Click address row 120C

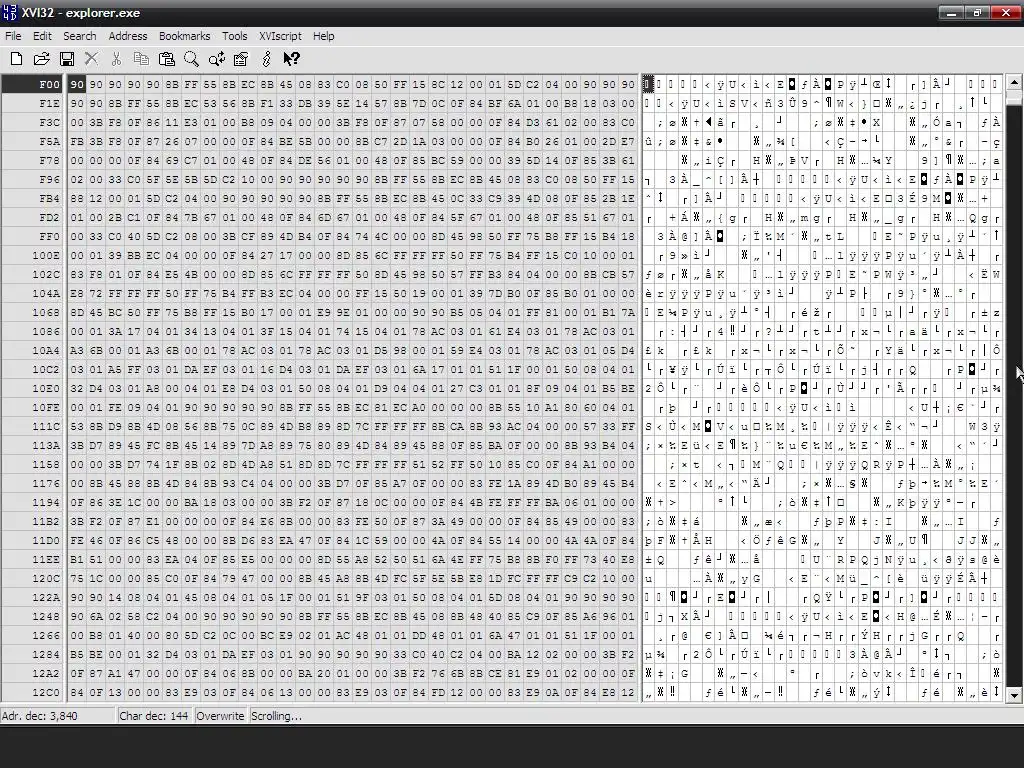[x=33, y=578]
